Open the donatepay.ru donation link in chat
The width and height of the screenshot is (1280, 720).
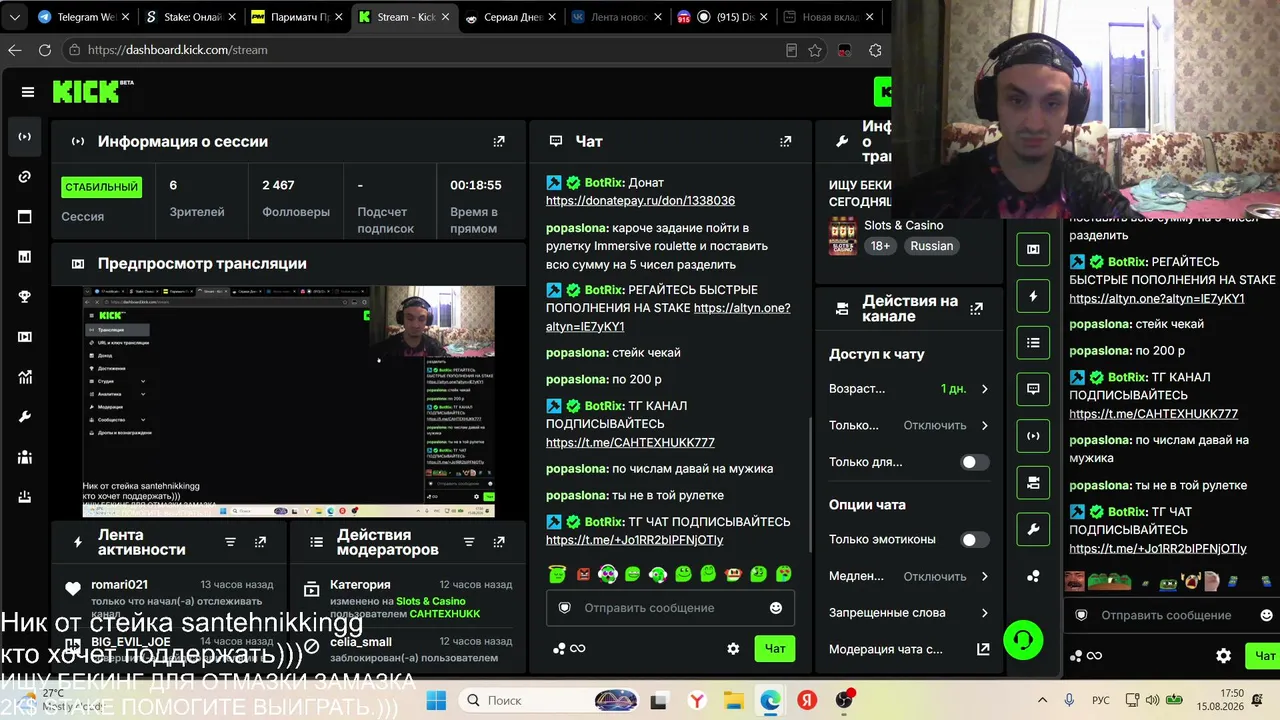[640, 201]
